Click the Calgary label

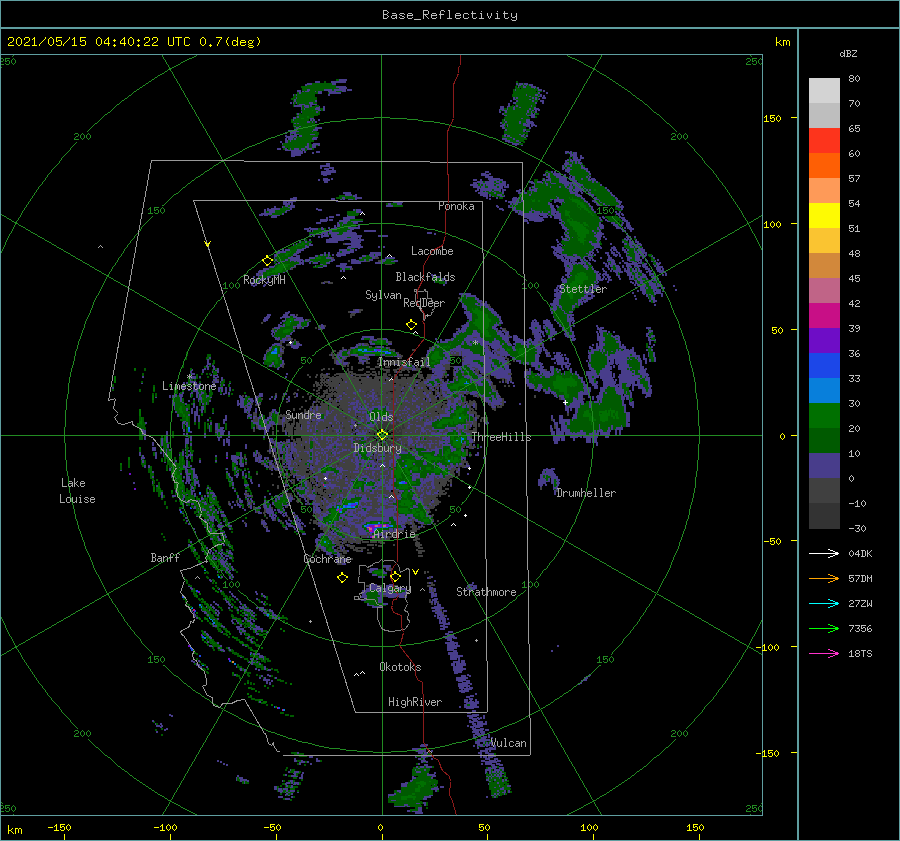(x=390, y=588)
